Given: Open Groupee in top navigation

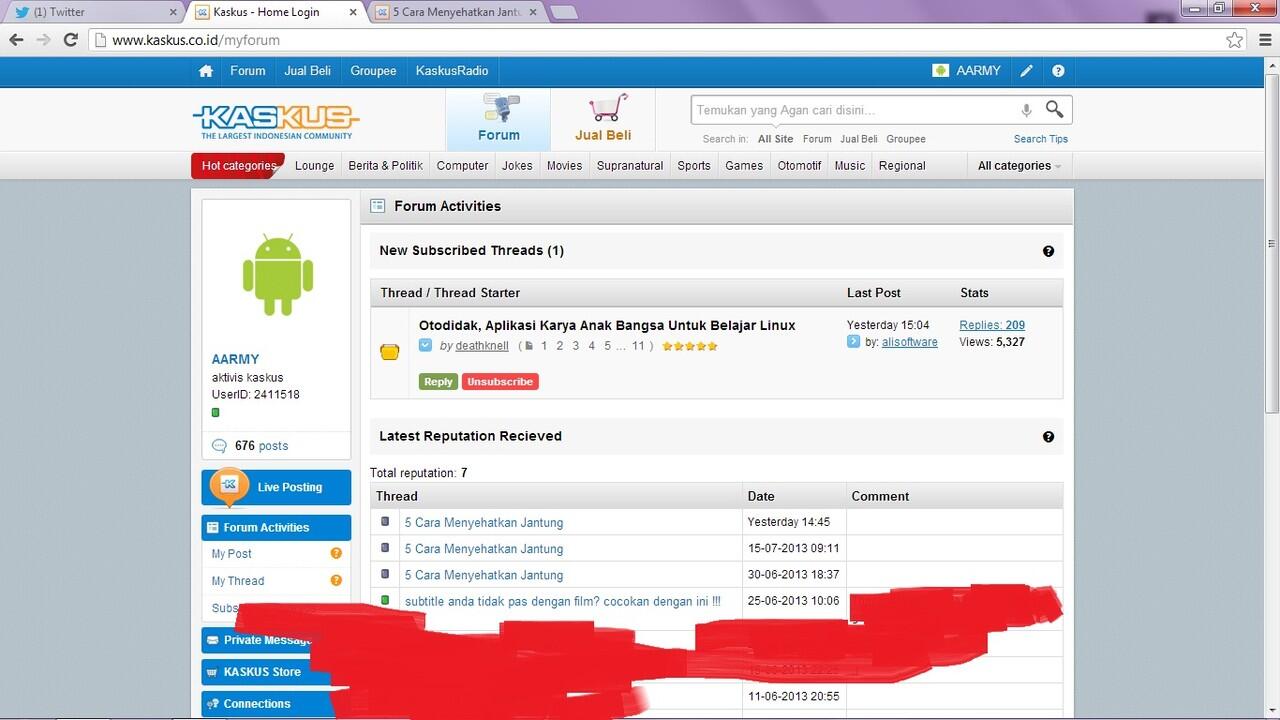Looking at the screenshot, I should click(373, 71).
